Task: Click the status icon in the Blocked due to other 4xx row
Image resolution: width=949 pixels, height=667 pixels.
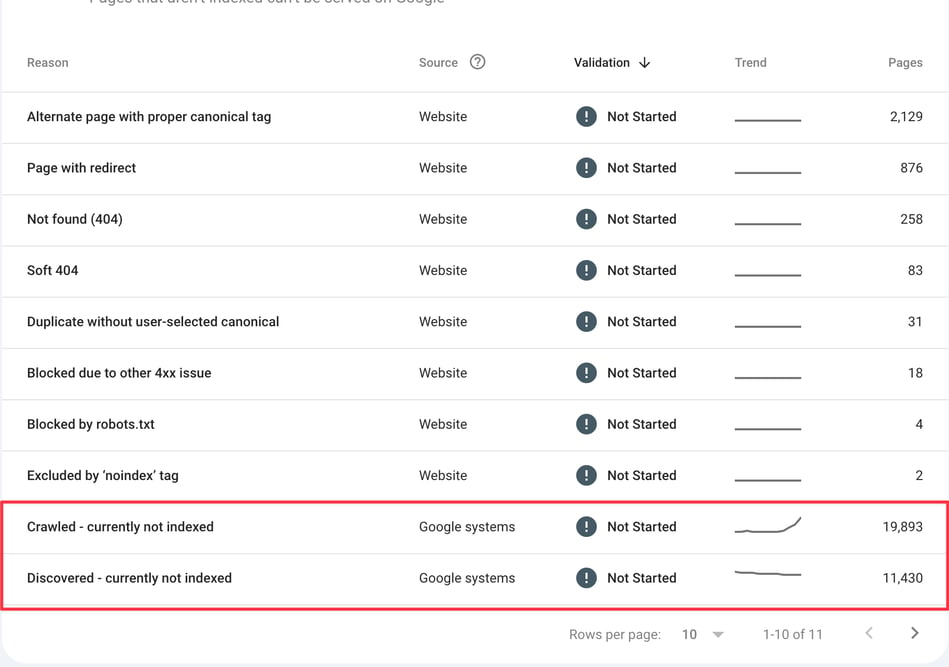Action: (x=586, y=373)
